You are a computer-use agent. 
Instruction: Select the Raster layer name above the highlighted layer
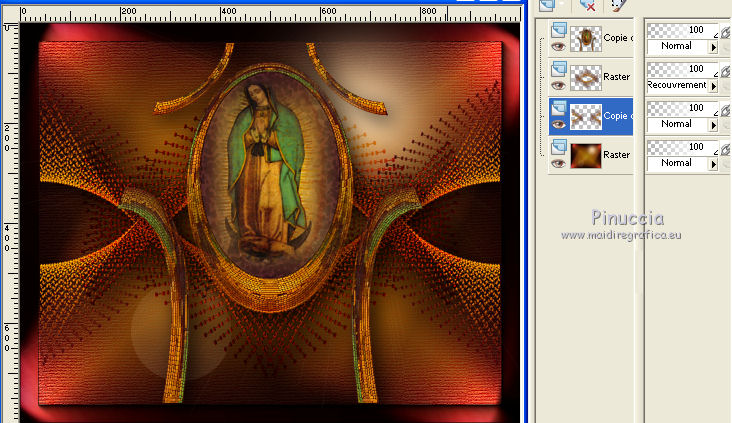tap(617, 77)
